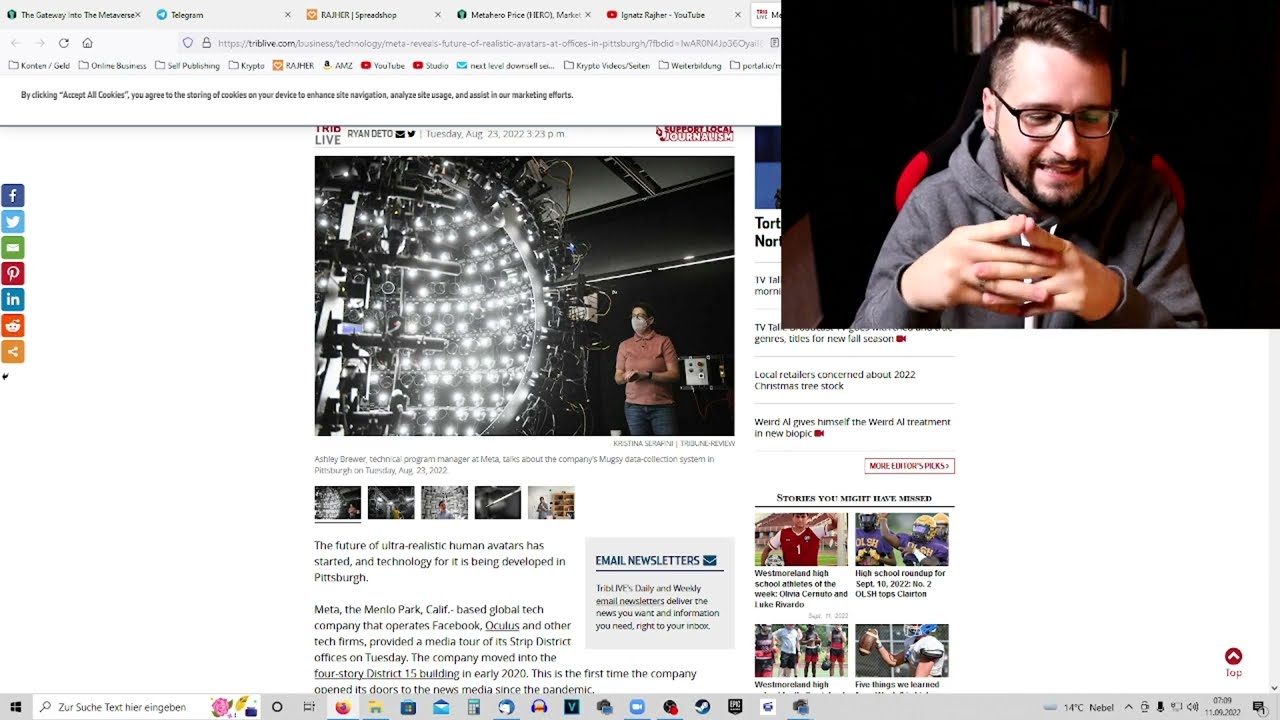Open YouTube bookmark
Viewport: 1280px width, 720px height.
coord(383,66)
